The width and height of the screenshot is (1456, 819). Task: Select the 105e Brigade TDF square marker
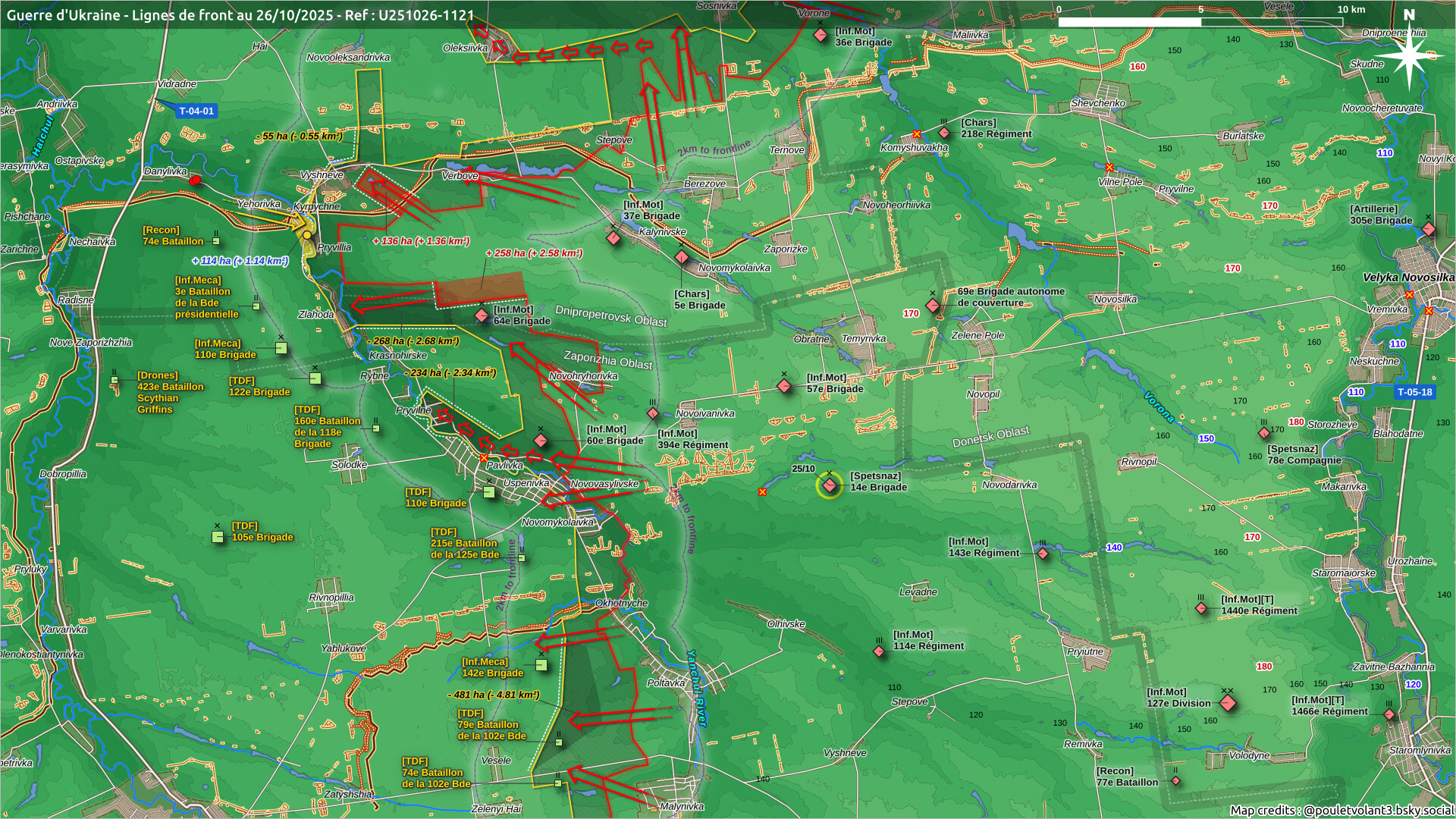pyautogui.click(x=218, y=537)
